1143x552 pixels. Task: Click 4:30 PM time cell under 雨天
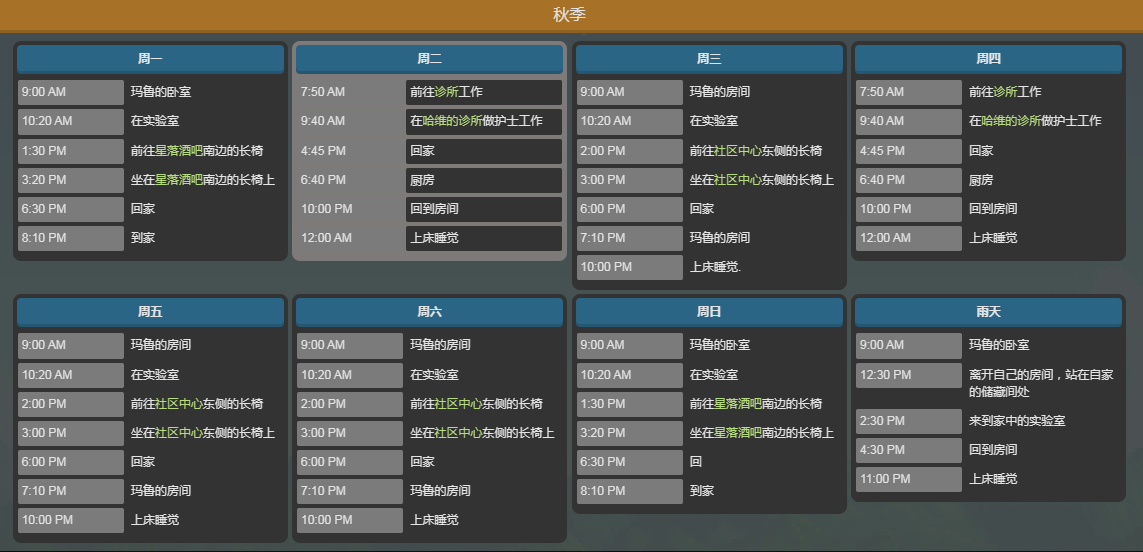[909, 451]
